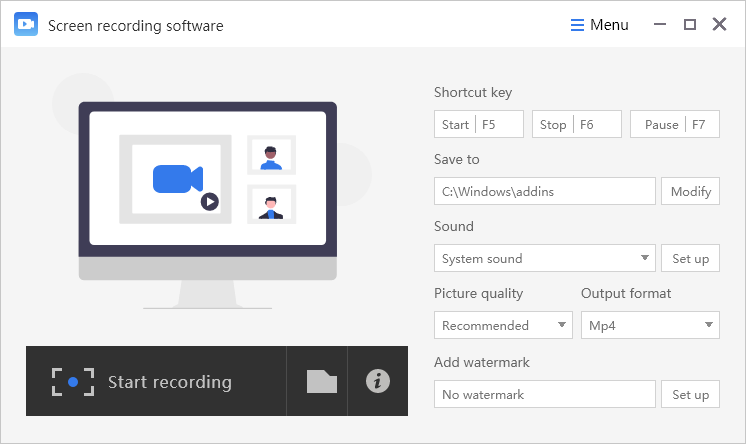Click the hamburger Menu icon
The width and height of the screenshot is (746, 444).
577,25
